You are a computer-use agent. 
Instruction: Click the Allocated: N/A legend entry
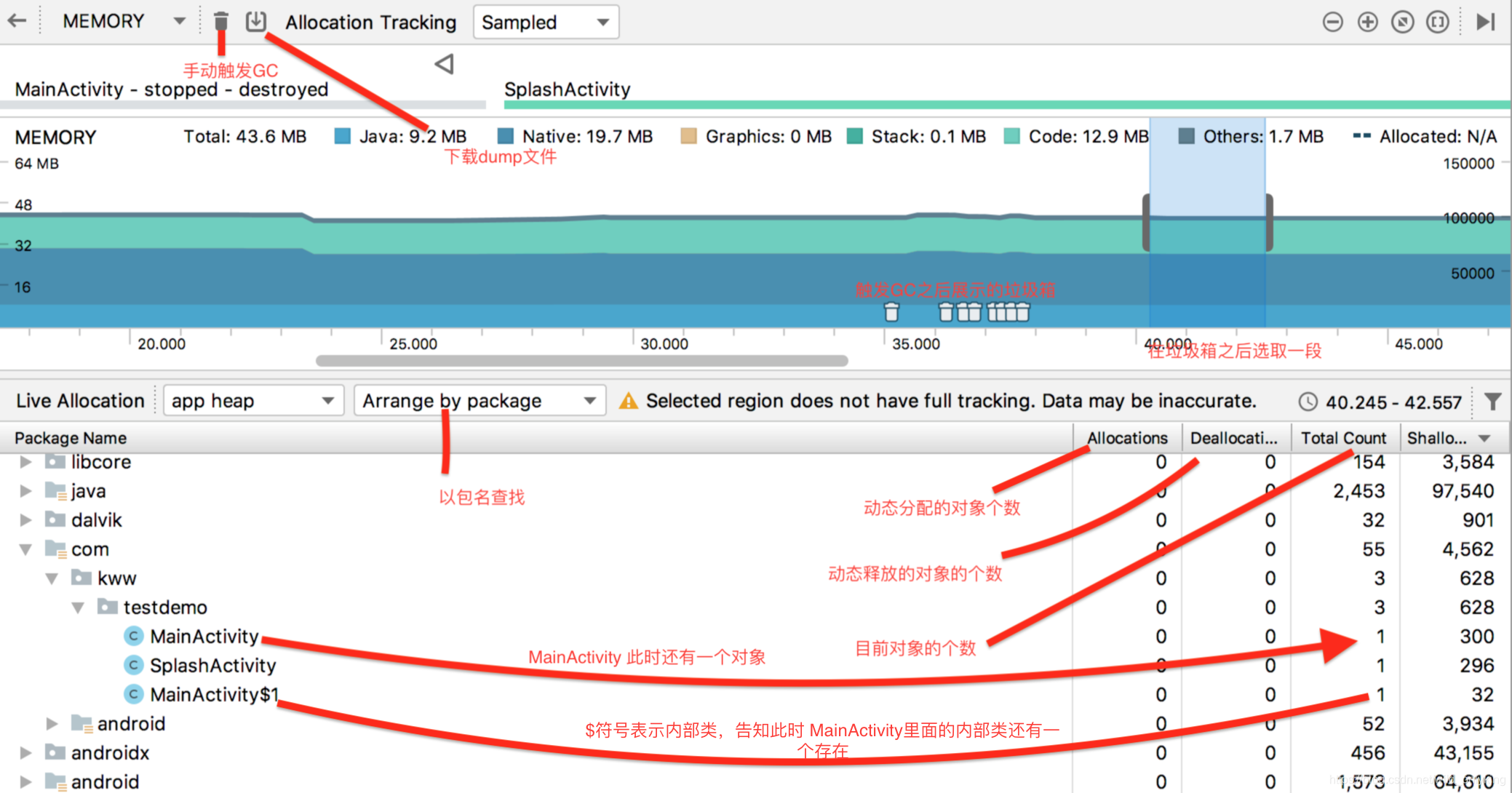[x=1425, y=136]
